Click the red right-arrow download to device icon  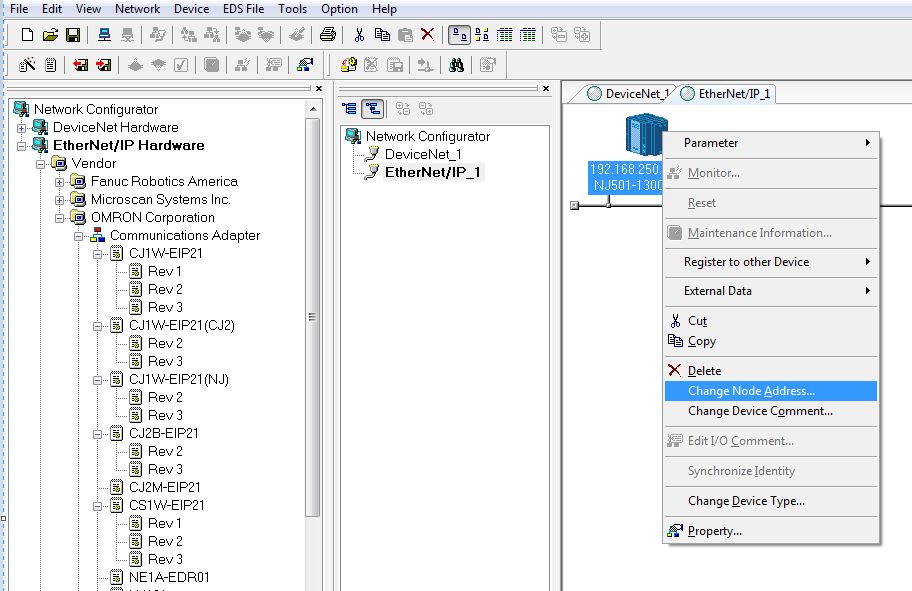point(104,65)
